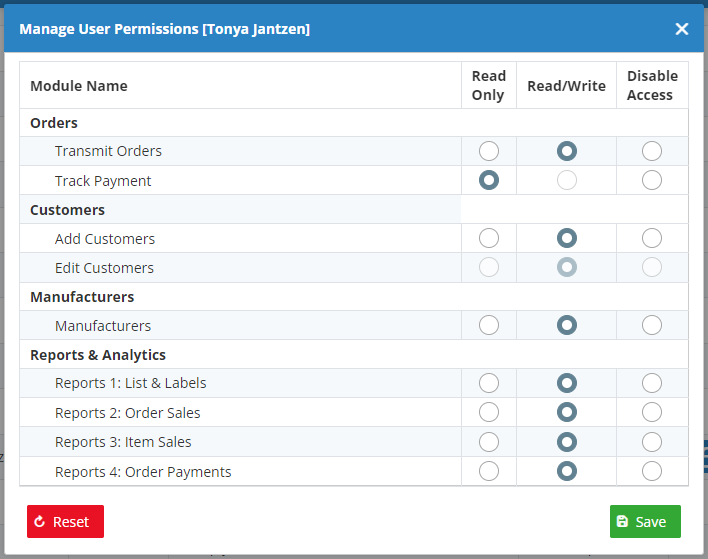
Task: Disable access for Transmit Orders
Action: [652, 151]
